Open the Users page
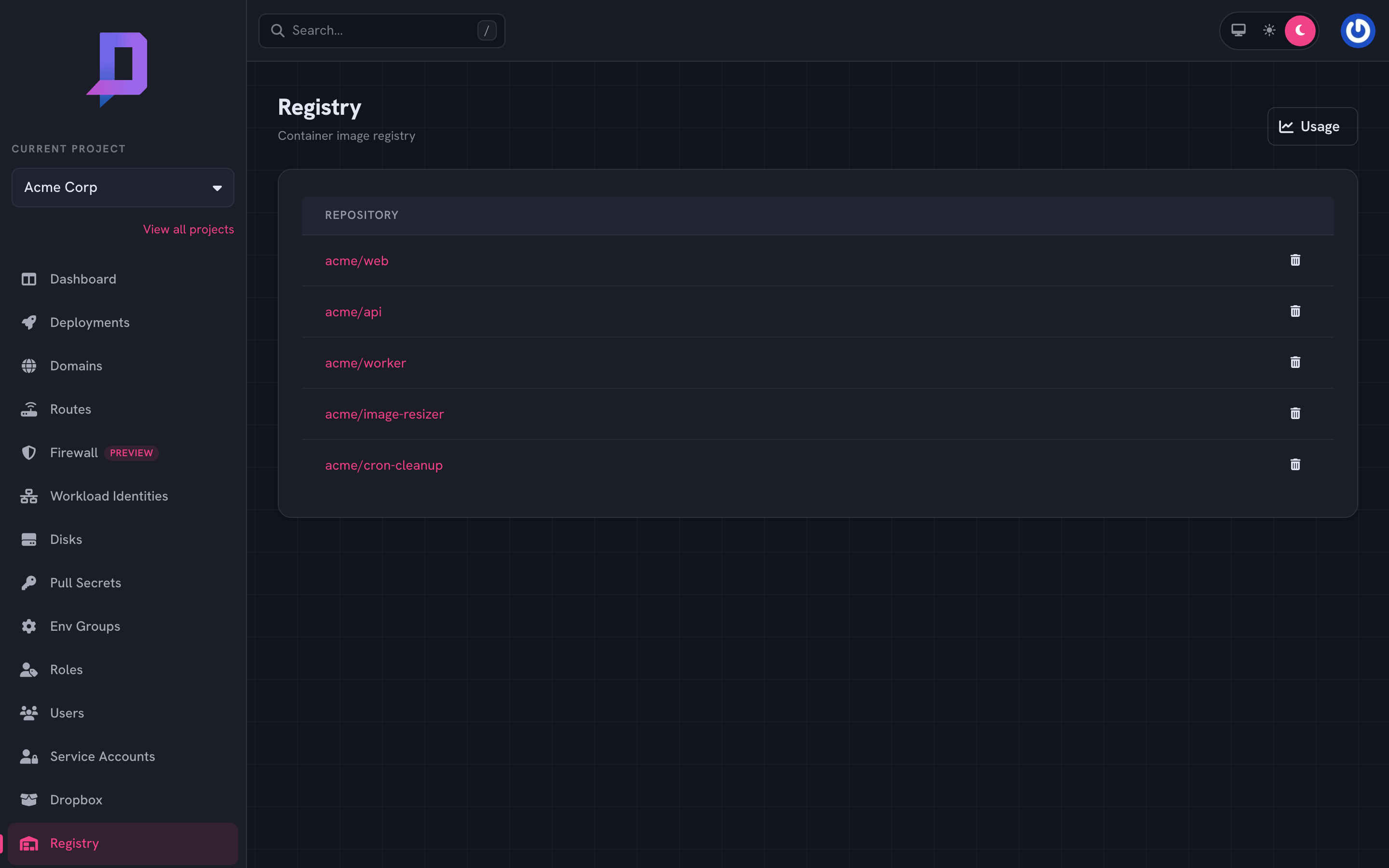The height and width of the screenshot is (868, 1389). tap(122, 713)
